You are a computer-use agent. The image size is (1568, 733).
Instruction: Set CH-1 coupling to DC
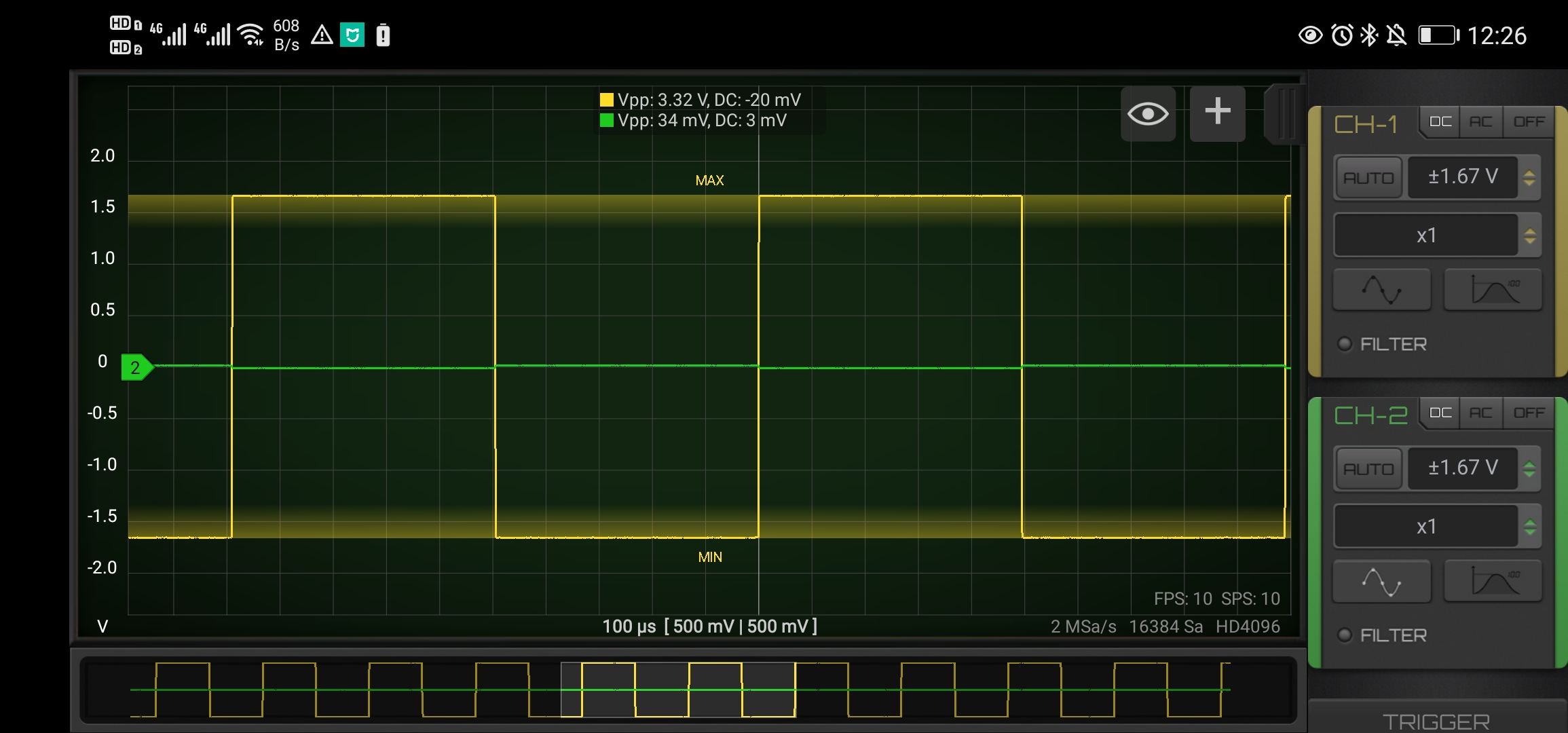1440,122
